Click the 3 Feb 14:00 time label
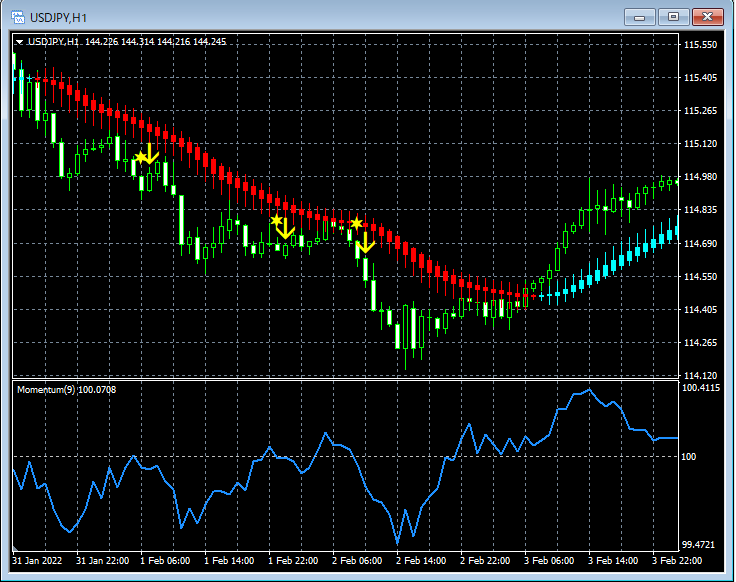This screenshot has width=736, height=582. pyautogui.click(x=613, y=561)
